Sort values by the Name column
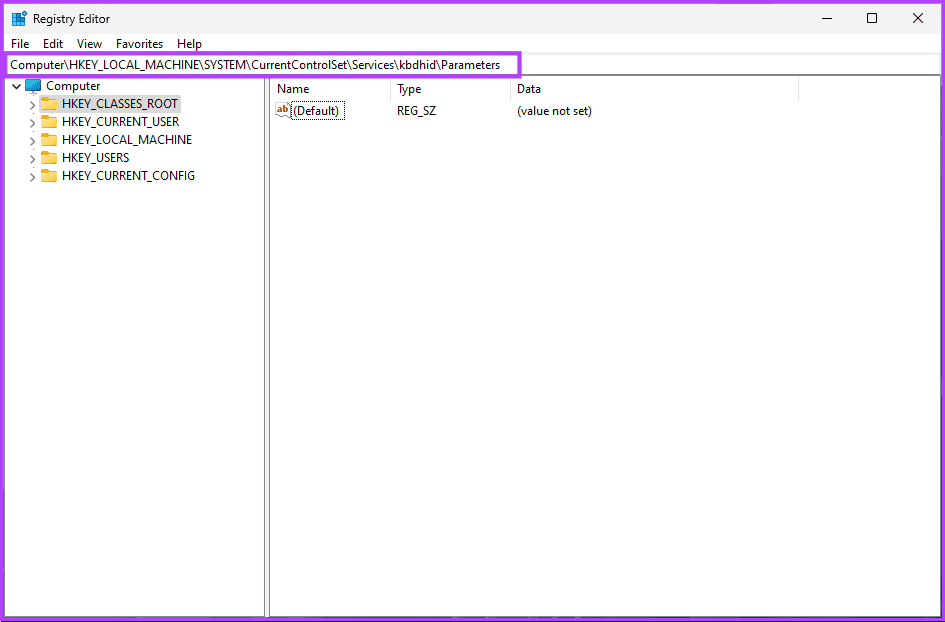 [x=331, y=89]
